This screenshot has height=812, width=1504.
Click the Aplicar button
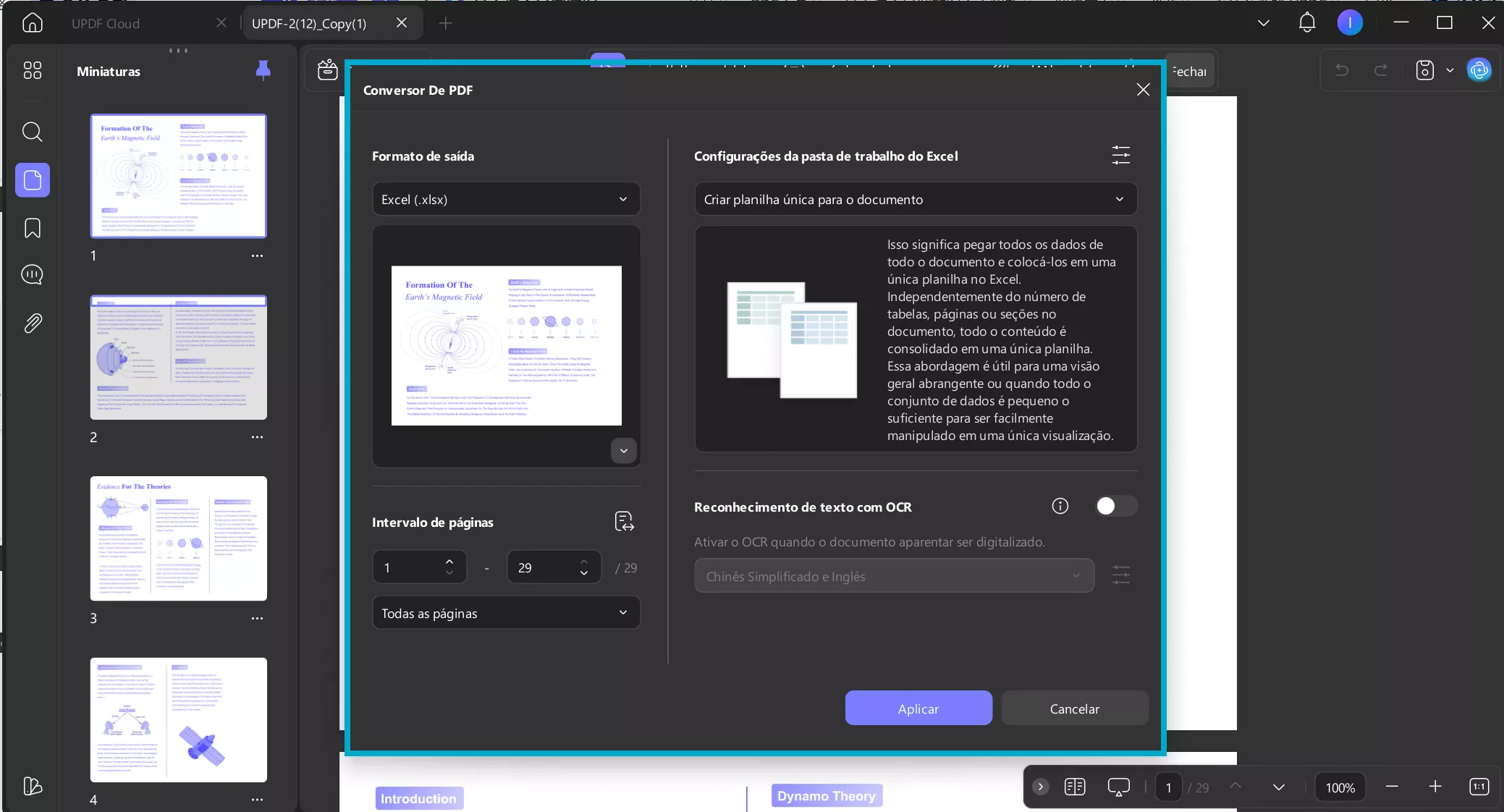coord(918,709)
